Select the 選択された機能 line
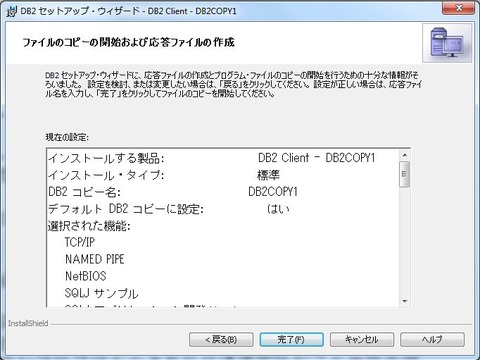Screen dimensions: 480x360 pyautogui.click(x=89, y=226)
